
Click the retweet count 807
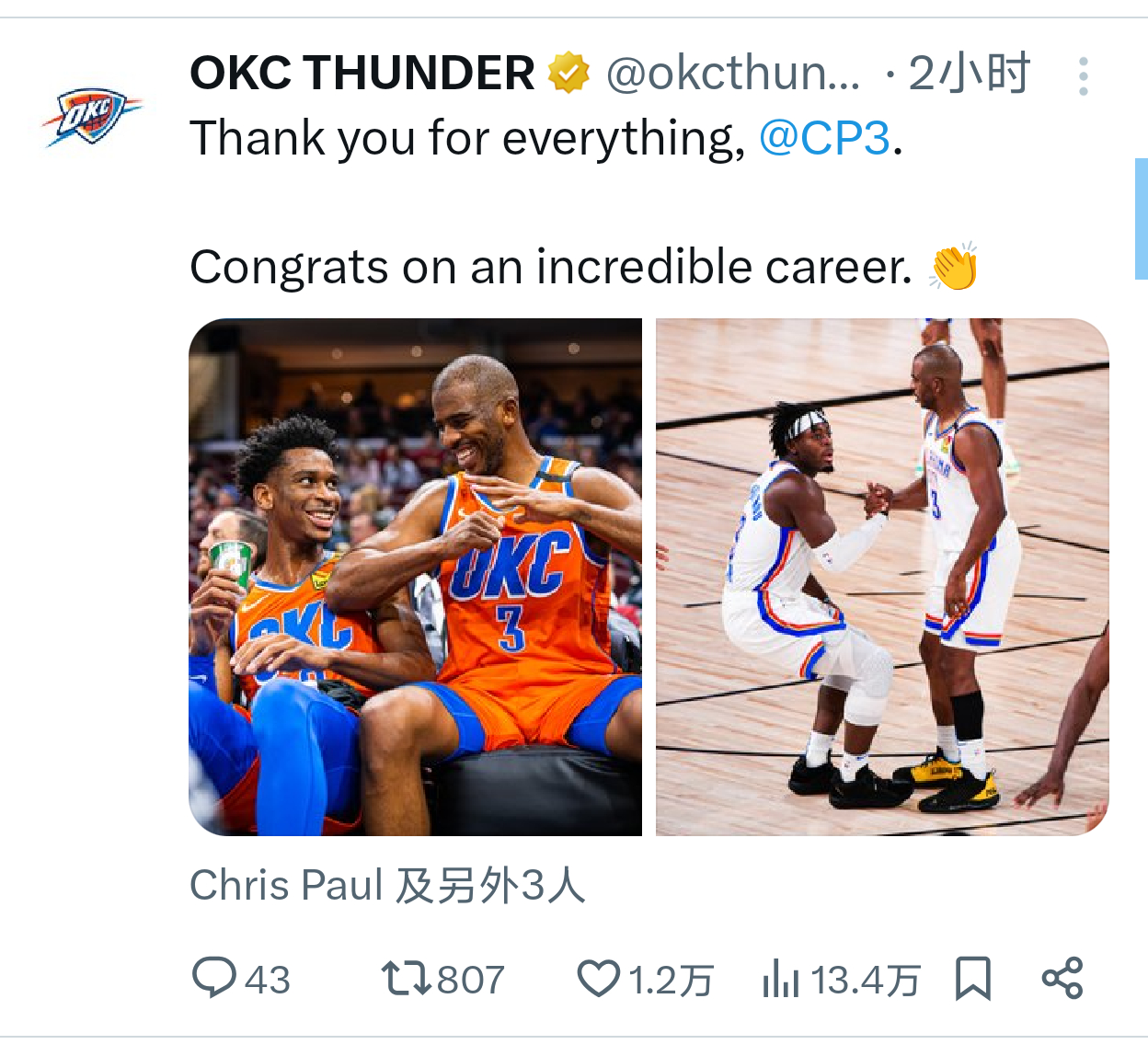tap(471, 980)
